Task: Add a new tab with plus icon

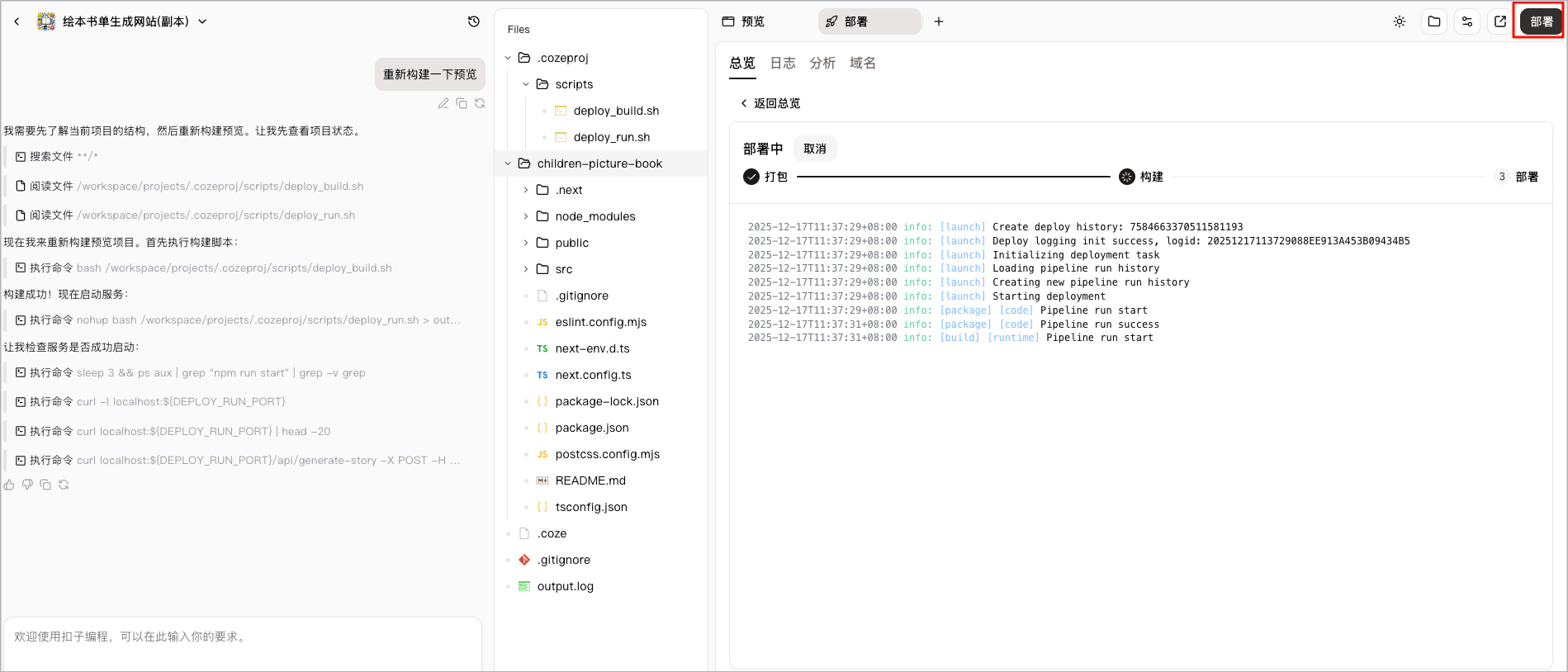Action: click(x=939, y=21)
